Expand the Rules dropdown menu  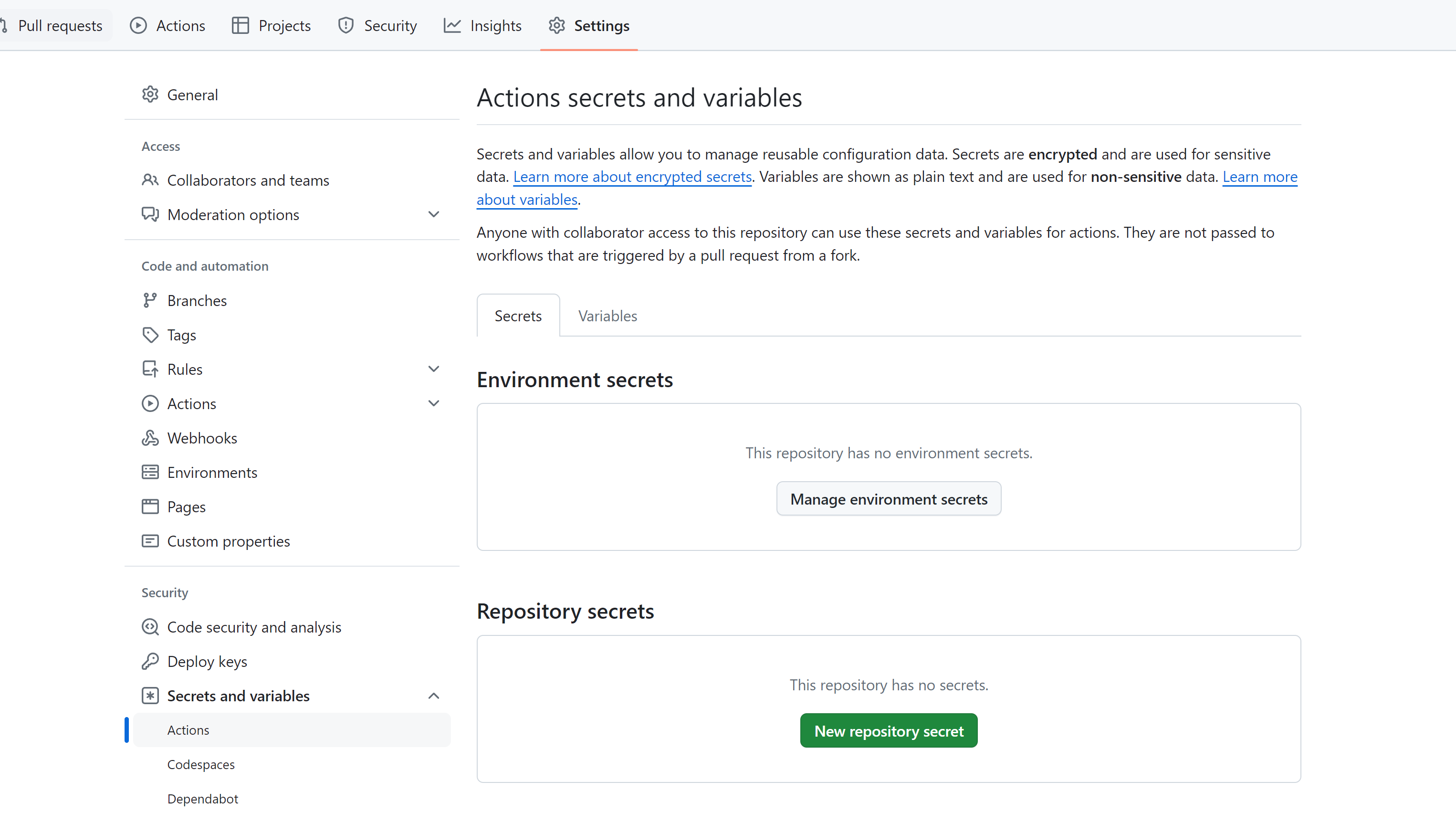(433, 368)
